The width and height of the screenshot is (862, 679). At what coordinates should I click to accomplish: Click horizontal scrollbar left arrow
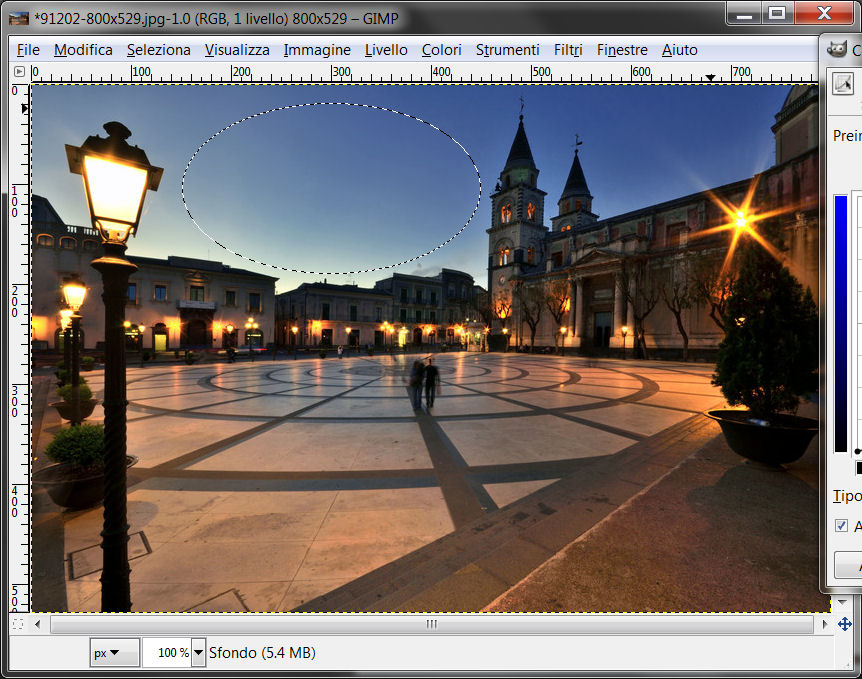(39, 624)
